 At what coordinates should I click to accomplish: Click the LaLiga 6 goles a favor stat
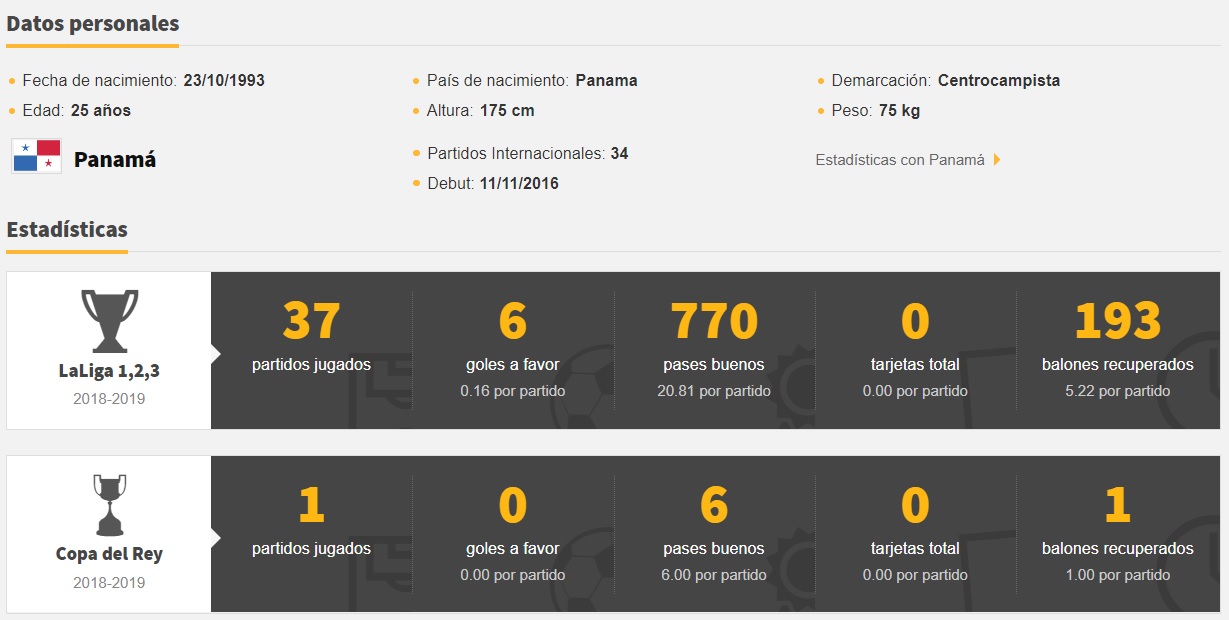pos(512,322)
